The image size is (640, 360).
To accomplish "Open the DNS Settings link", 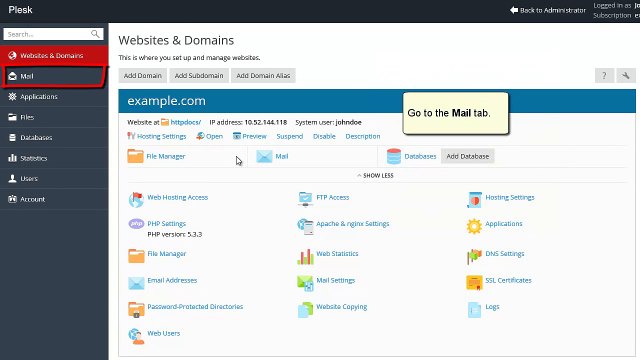I will pos(505,253).
